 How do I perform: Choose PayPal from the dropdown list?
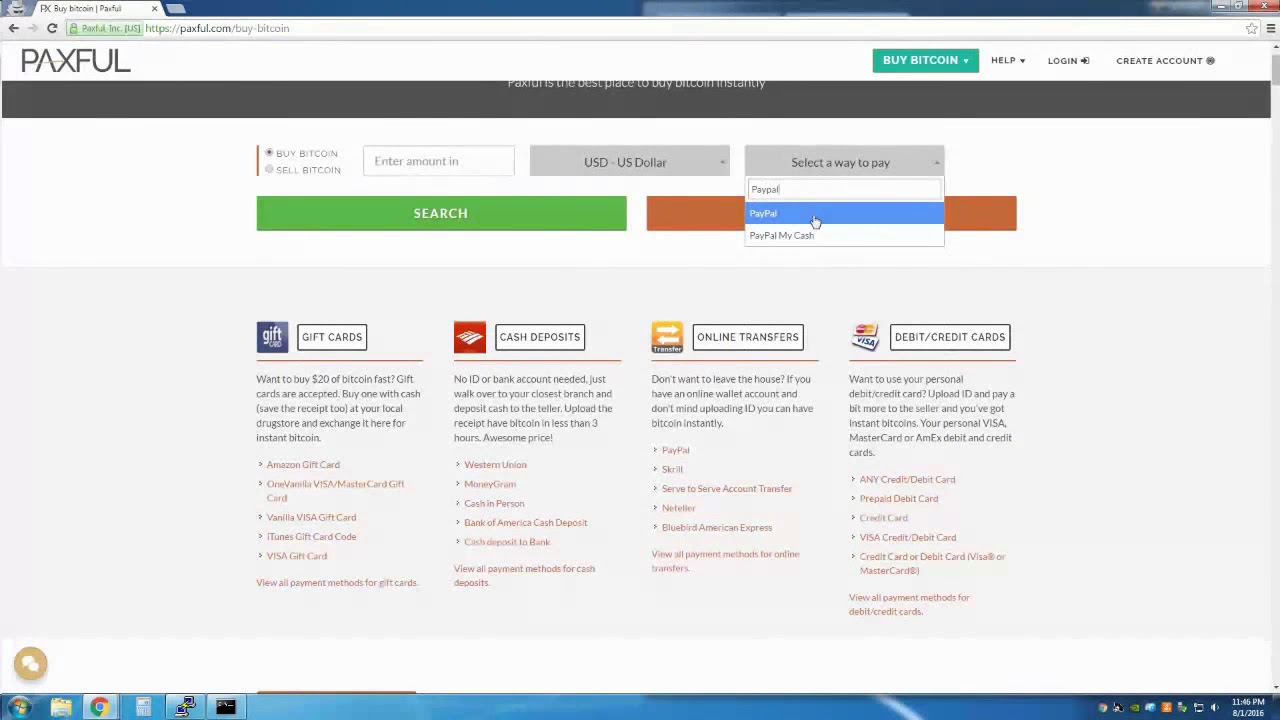[844, 213]
